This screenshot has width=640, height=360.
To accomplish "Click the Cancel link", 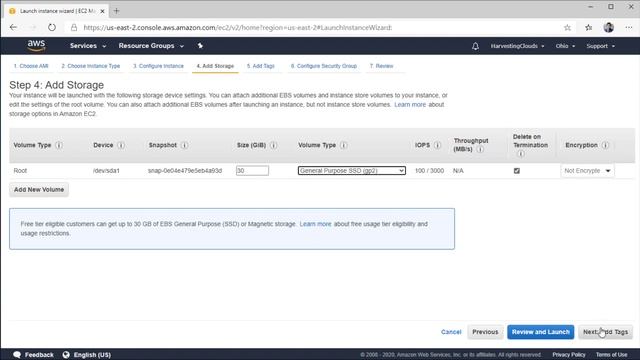I will point(451,332).
